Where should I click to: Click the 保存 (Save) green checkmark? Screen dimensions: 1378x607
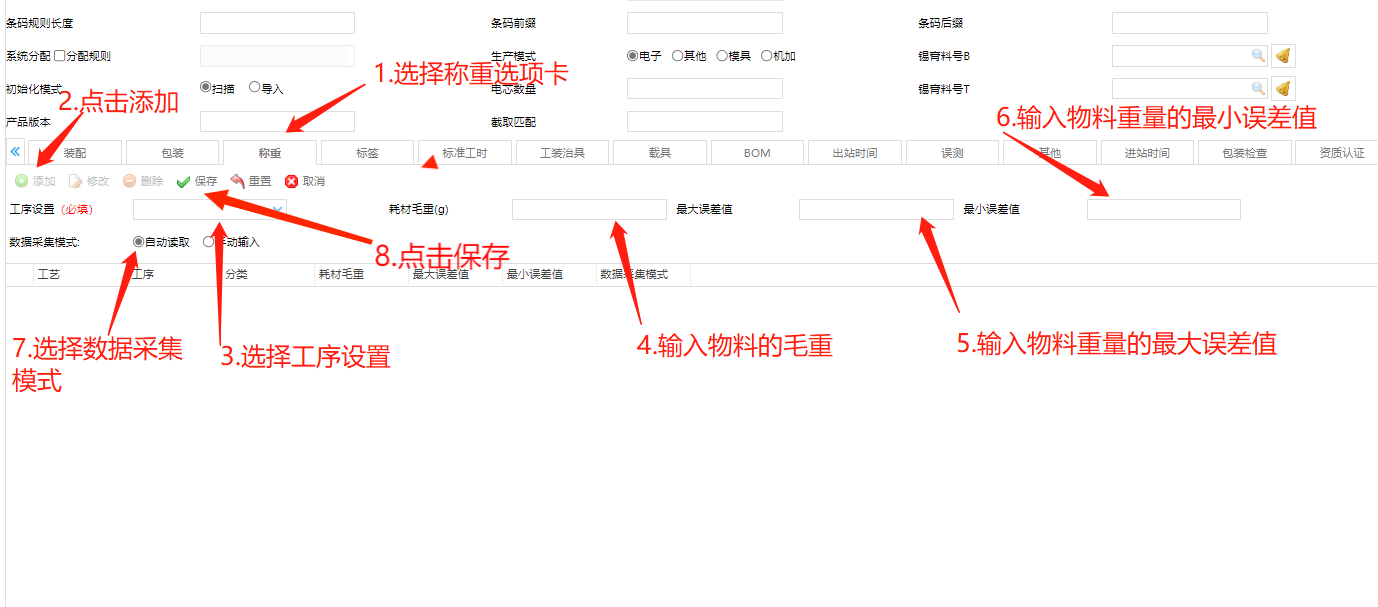tap(183, 182)
